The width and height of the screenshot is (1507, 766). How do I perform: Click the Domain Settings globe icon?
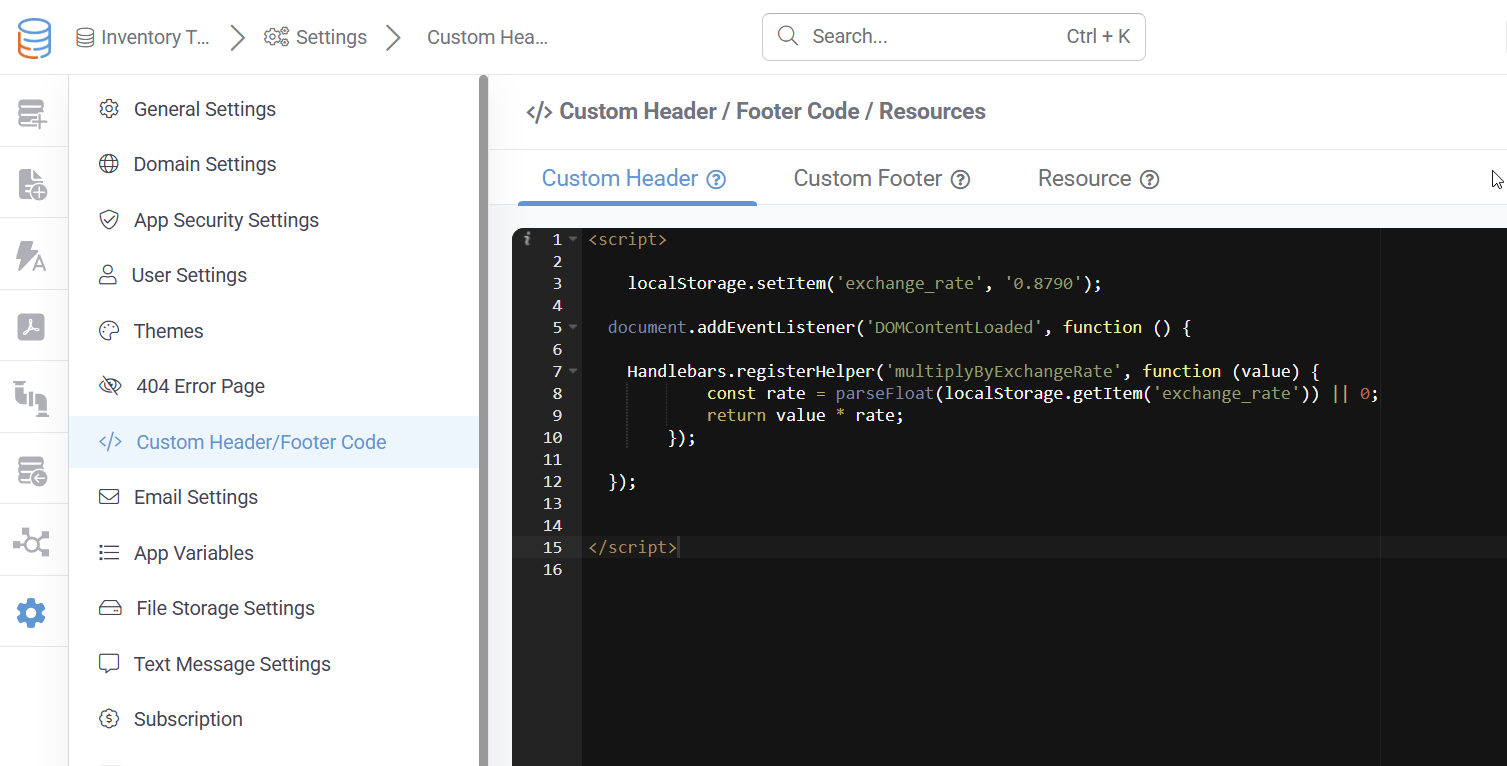pos(109,164)
